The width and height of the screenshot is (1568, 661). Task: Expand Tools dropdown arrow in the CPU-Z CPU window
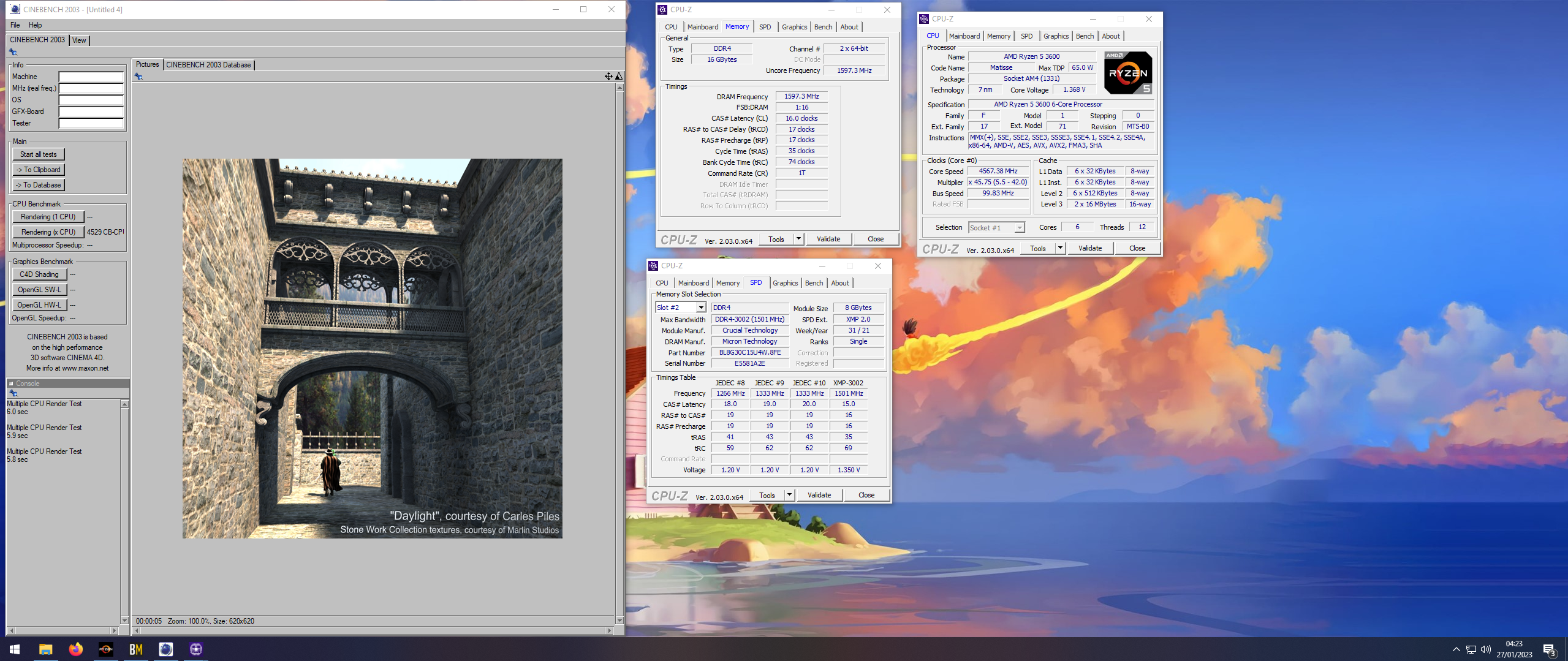1060,248
